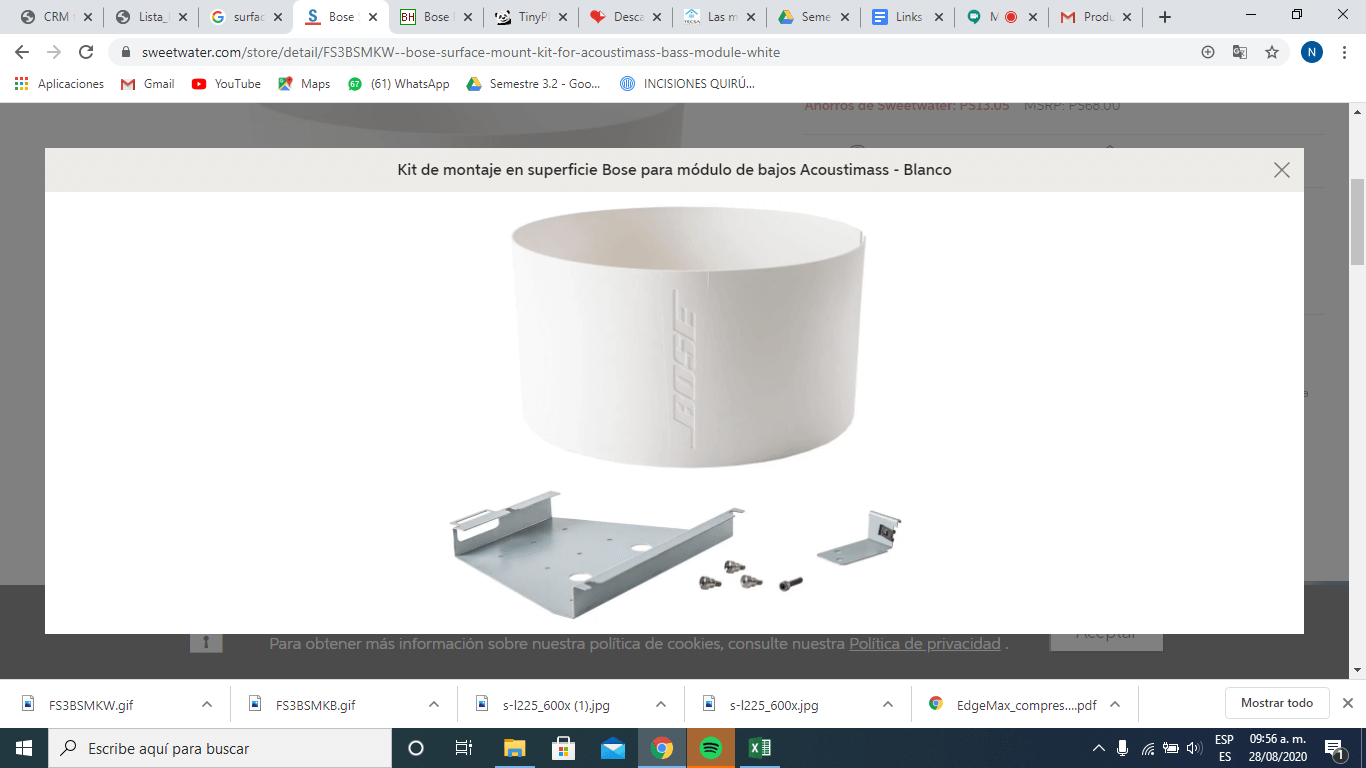This screenshot has width=1366, height=768.
Task: Expand options for FS3BSMKW.gif download
Action: coord(207,704)
